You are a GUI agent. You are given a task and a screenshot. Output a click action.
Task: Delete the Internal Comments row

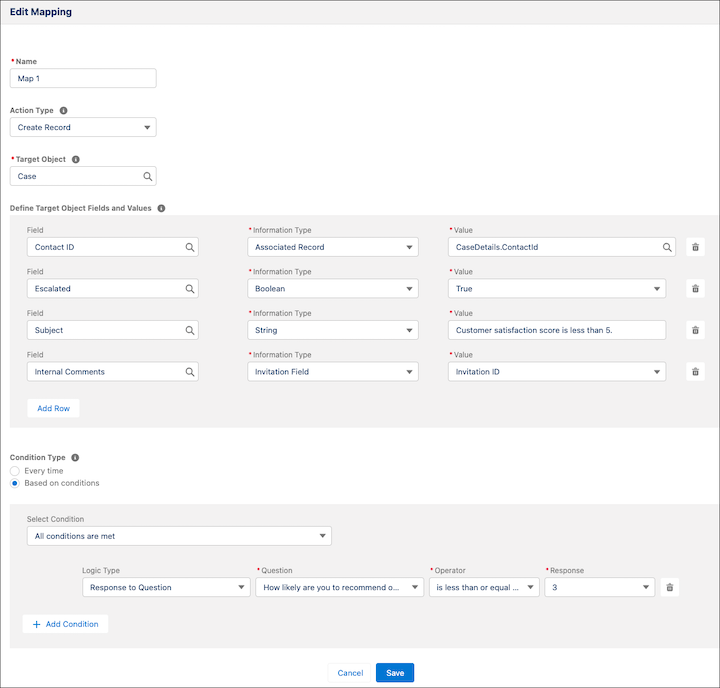click(695, 372)
